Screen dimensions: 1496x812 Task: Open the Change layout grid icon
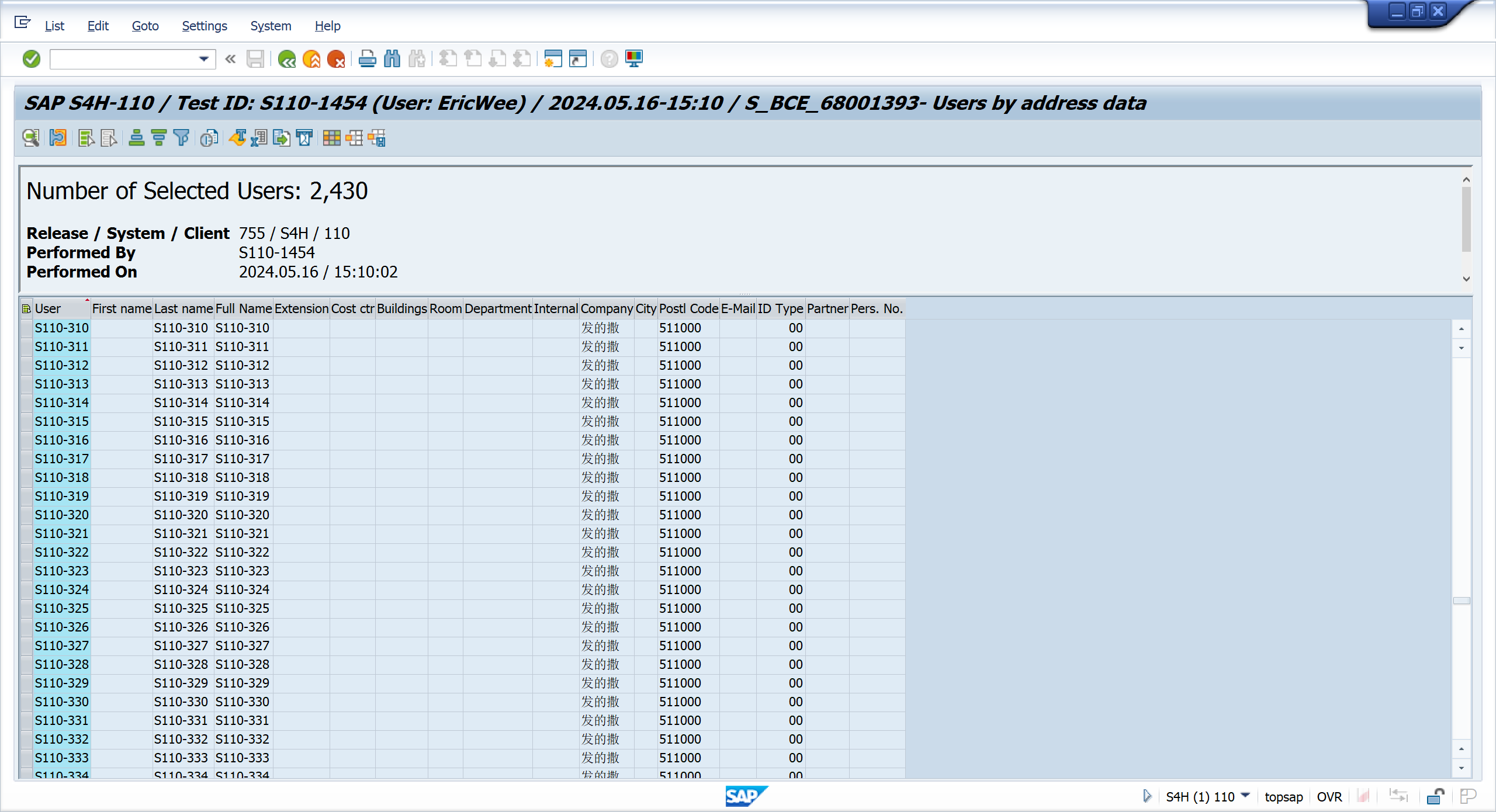tap(331, 138)
